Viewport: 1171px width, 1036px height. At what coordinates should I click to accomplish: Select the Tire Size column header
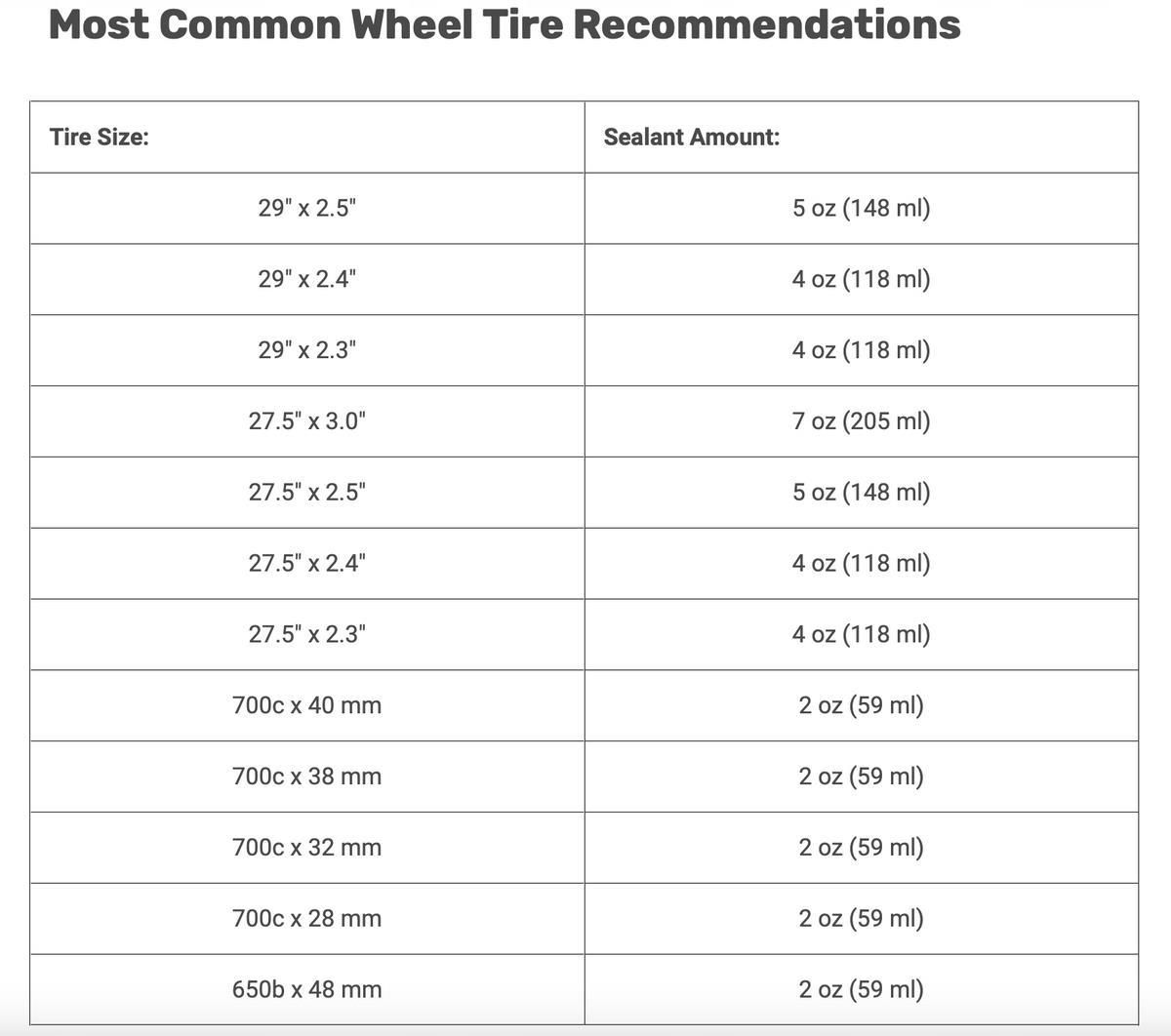tap(307, 138)
